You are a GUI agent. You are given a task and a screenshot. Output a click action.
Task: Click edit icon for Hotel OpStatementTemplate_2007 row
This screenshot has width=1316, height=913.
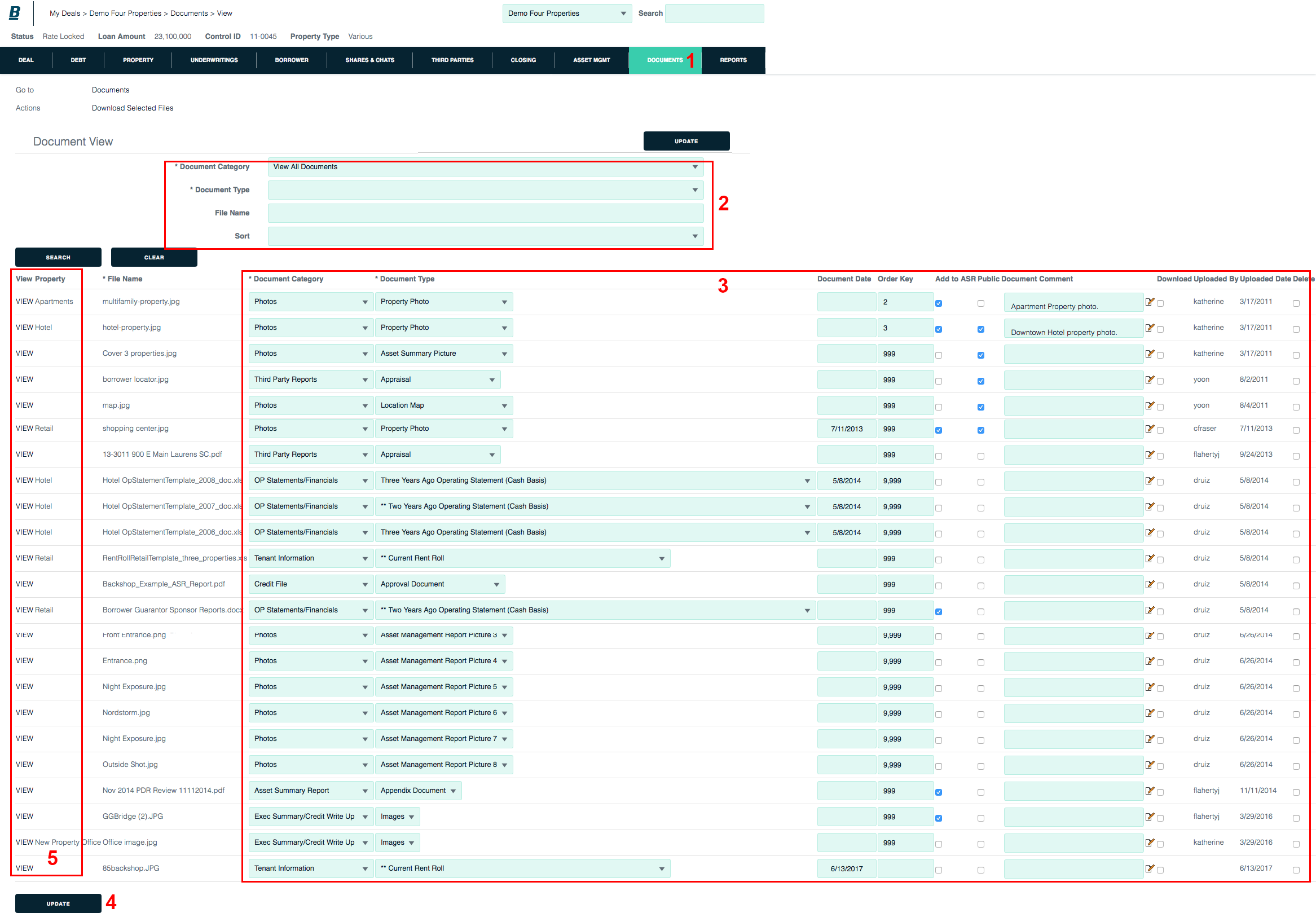coord(1150,506)
